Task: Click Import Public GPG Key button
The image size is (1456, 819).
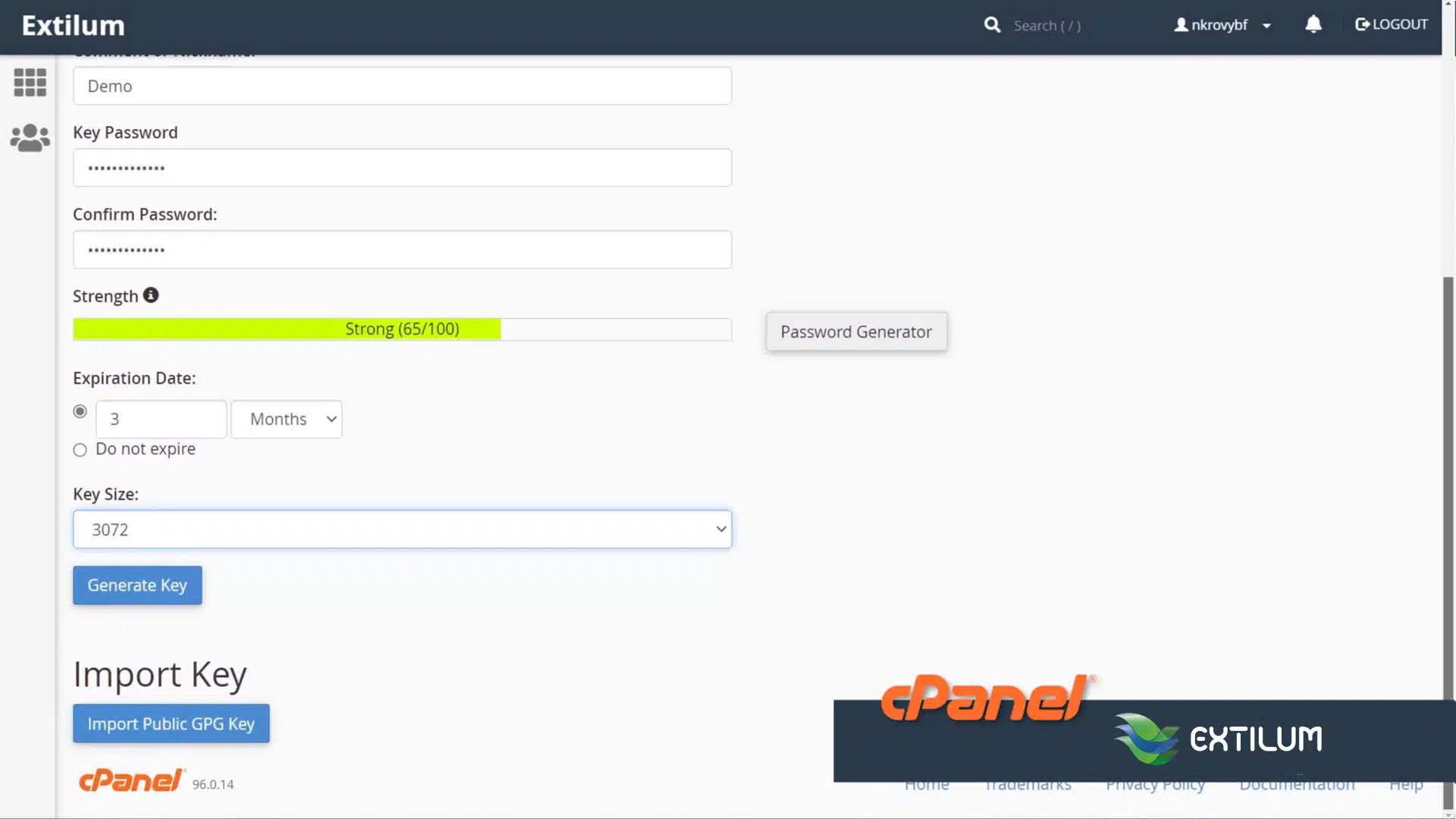Action: 171,723
